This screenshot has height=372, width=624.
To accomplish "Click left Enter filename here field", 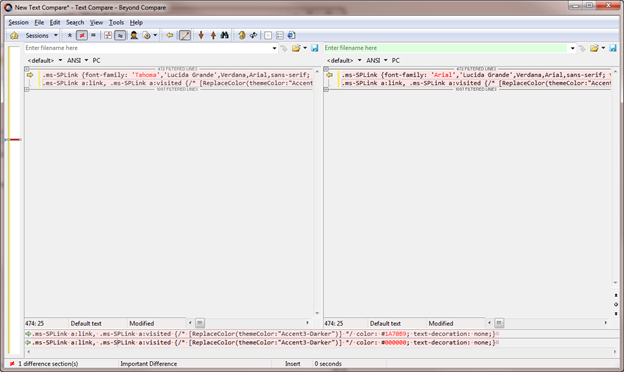I will click(148, 48).
